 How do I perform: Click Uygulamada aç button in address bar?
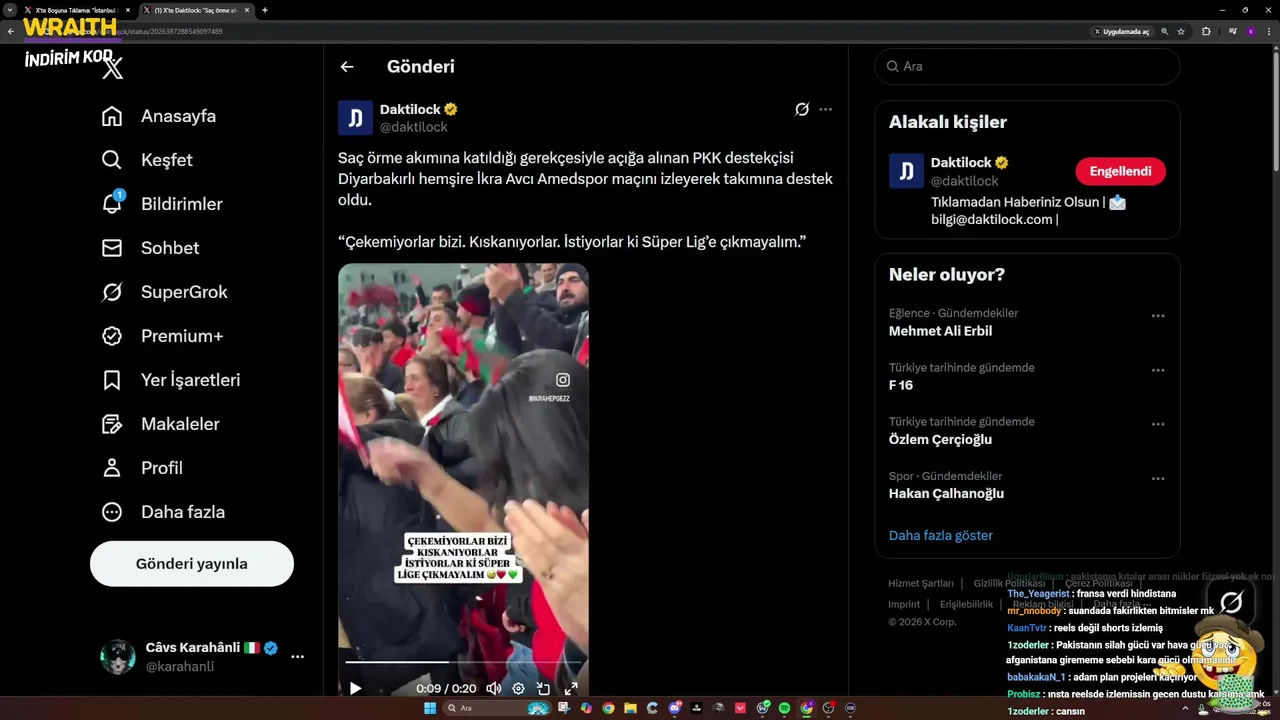point(1121,32)
